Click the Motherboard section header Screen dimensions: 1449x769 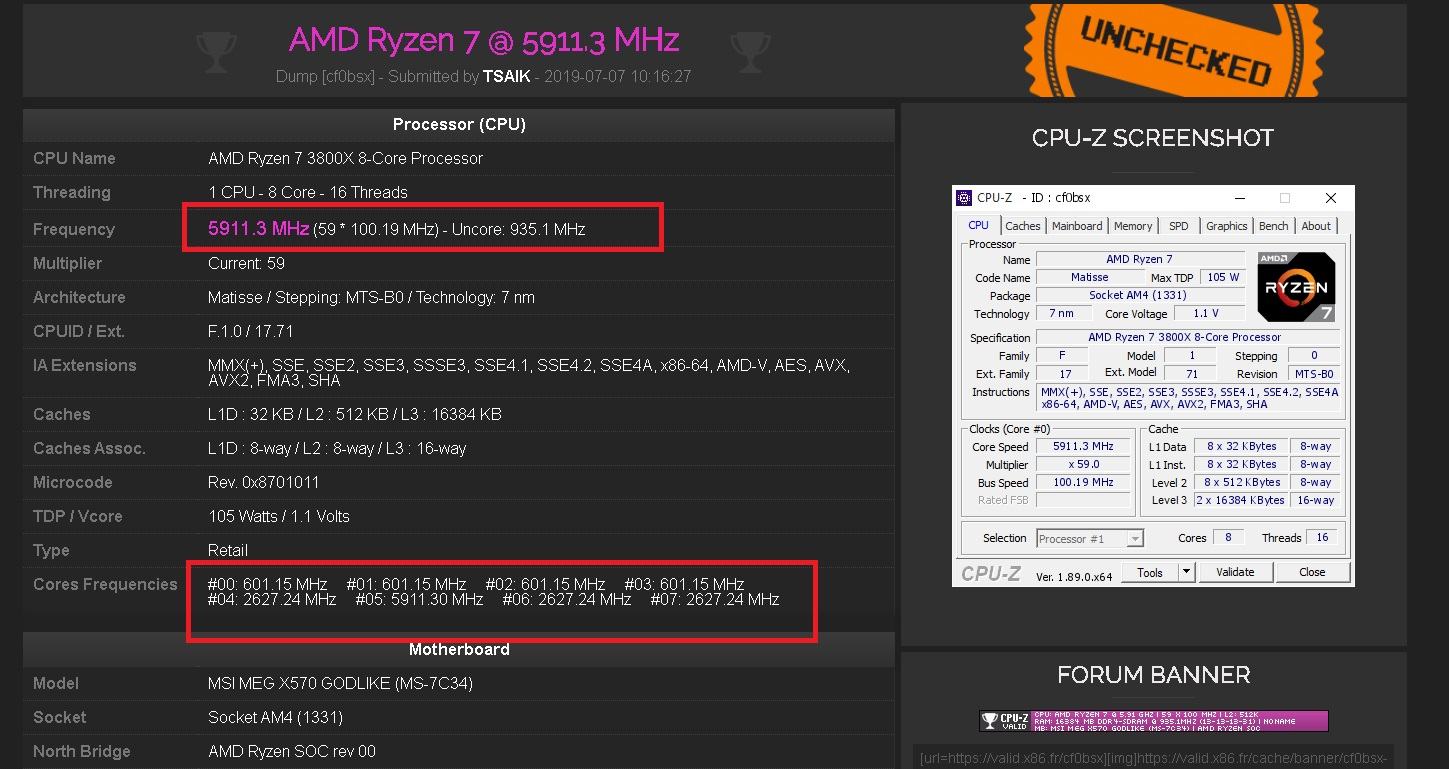(459, 650)
